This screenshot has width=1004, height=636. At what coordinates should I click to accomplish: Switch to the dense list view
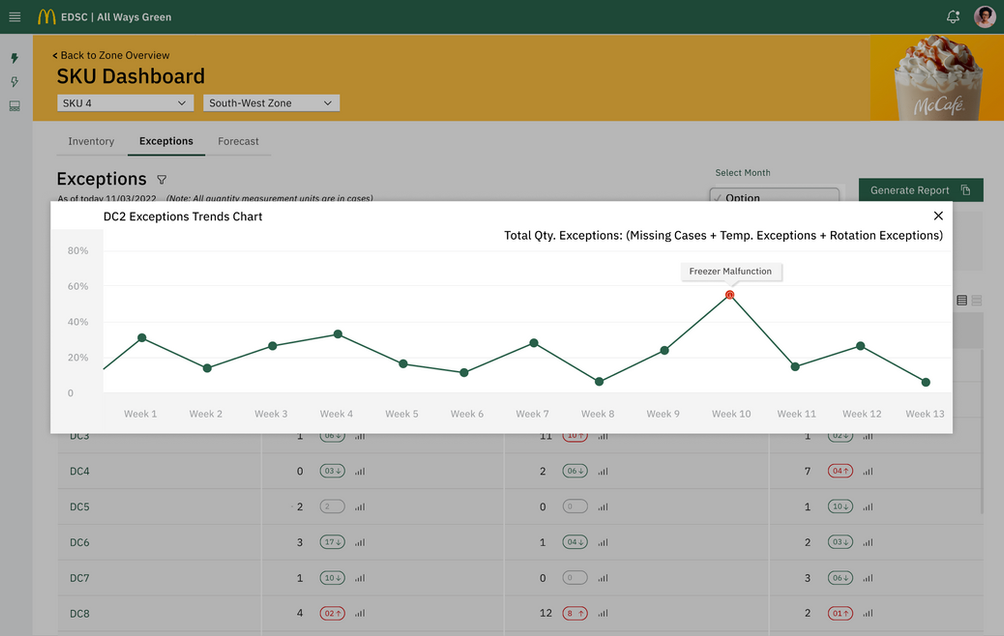click(962, 300)
